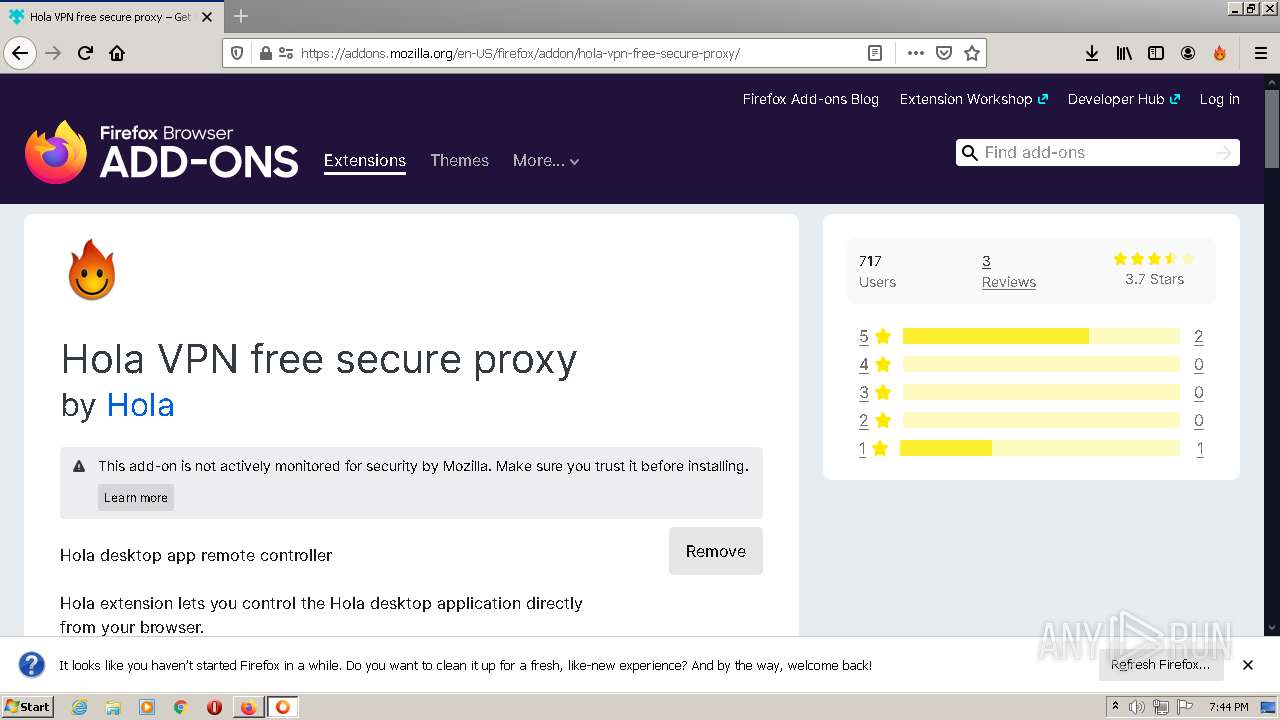Launch Internet Explorer from taskbar

click(x=80, y=707)
